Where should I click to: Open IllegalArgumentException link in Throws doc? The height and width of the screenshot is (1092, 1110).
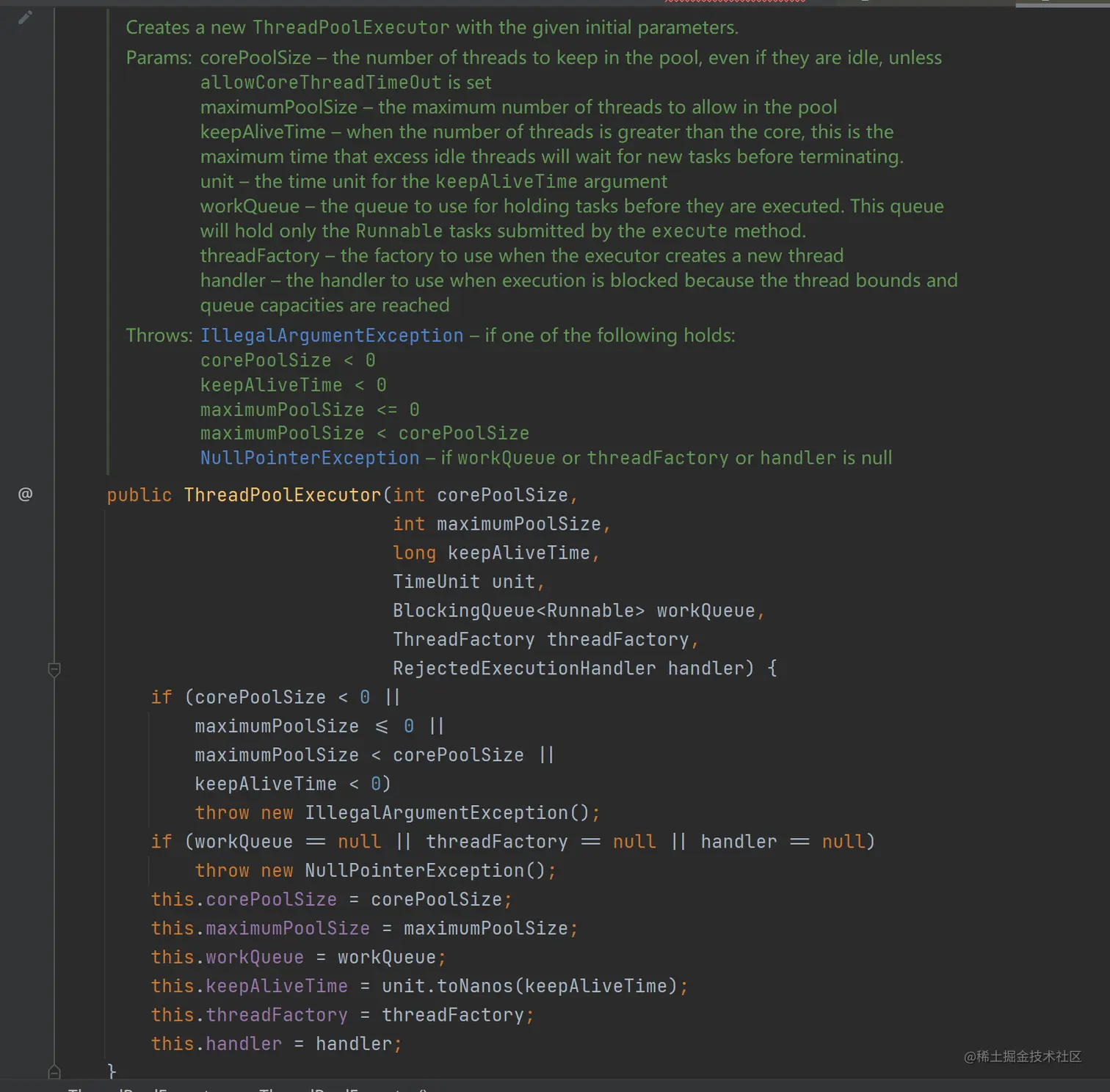pos(332,335)
